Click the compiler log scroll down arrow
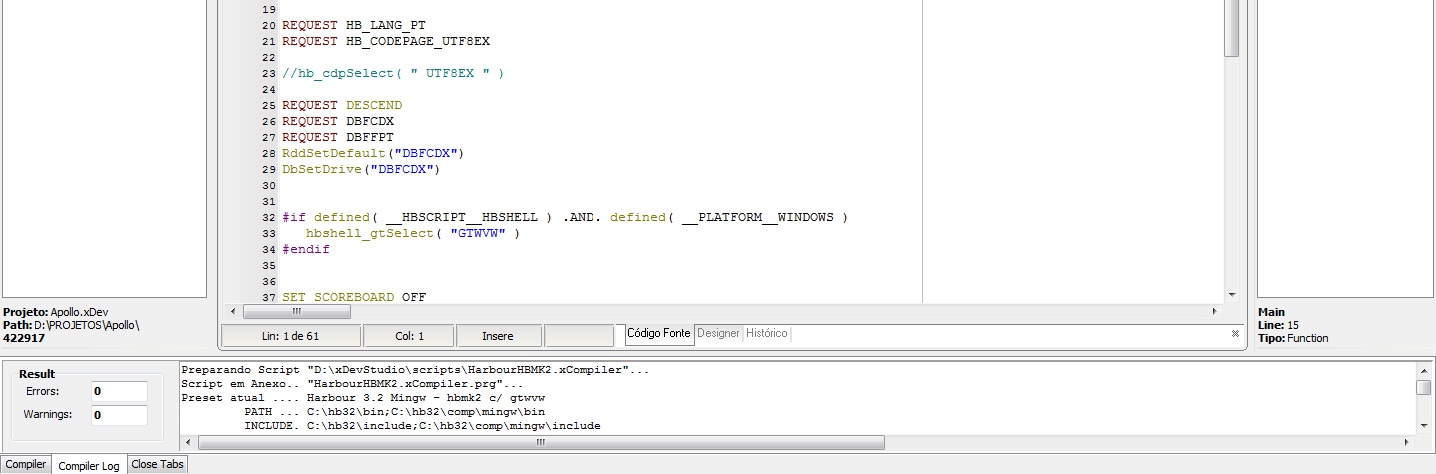 point(1423,425)
